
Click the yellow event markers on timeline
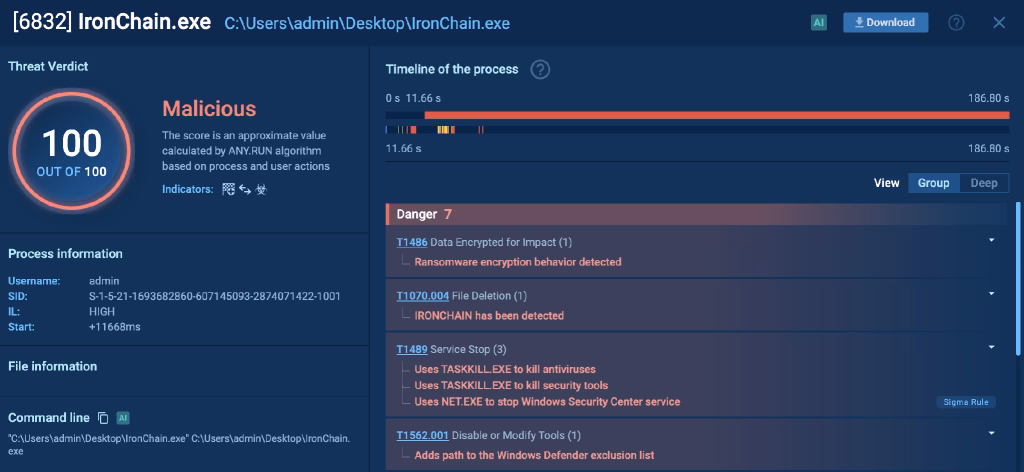[x=445, y=130]
